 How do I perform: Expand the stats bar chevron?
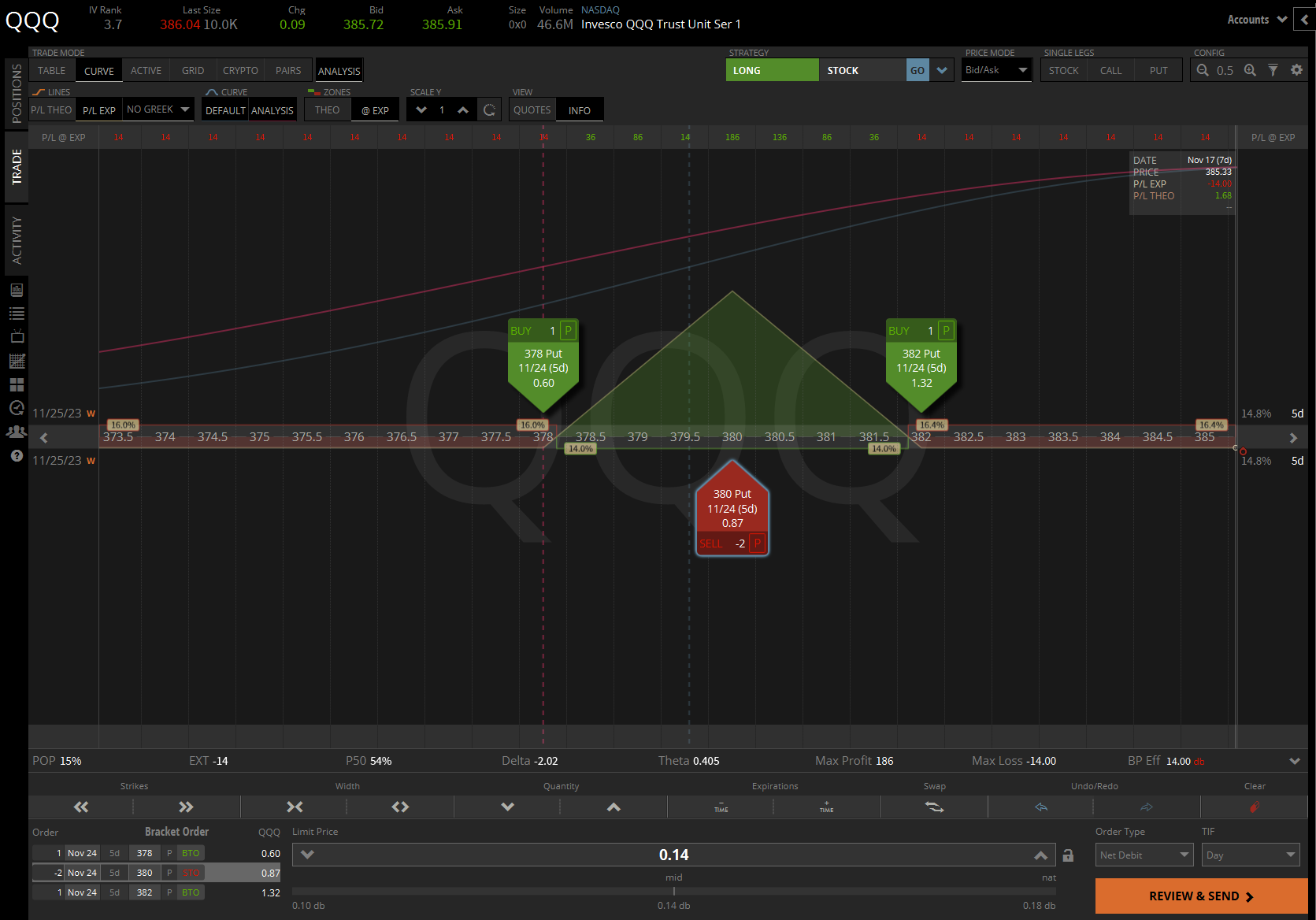(1295, 761)
